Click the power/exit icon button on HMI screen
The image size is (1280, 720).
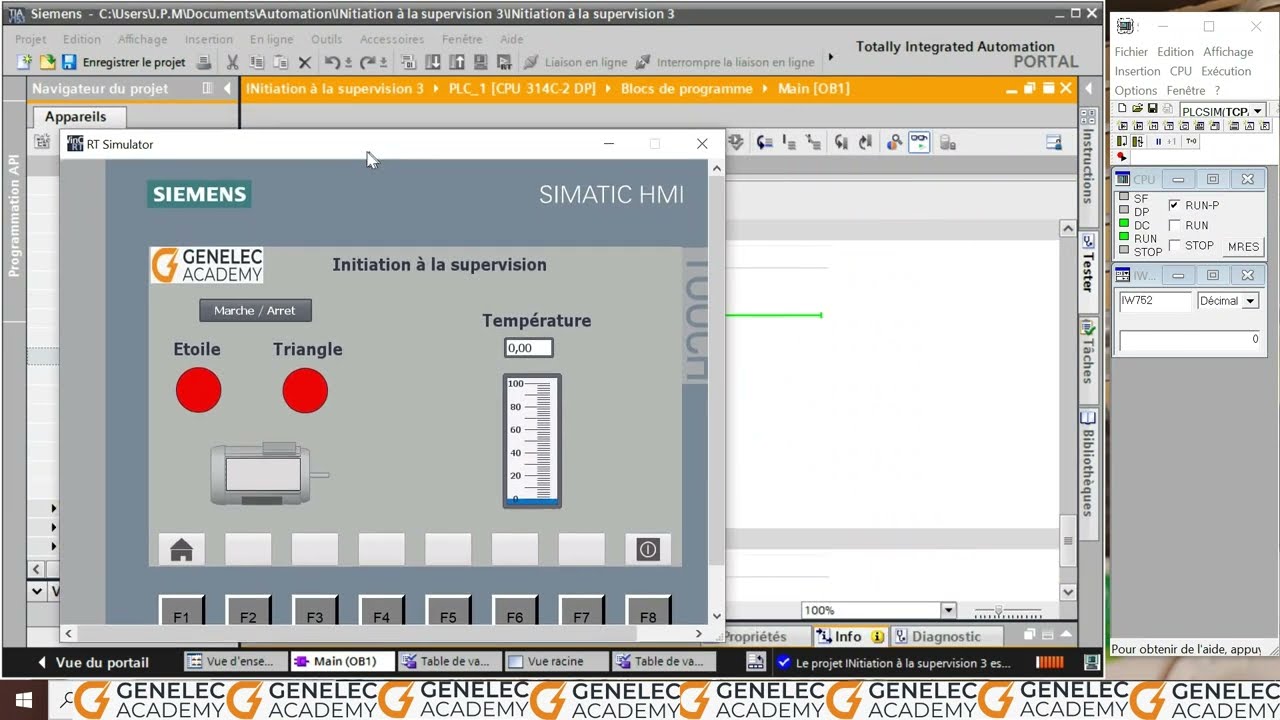pyautogui.click(x=648, y=550)
